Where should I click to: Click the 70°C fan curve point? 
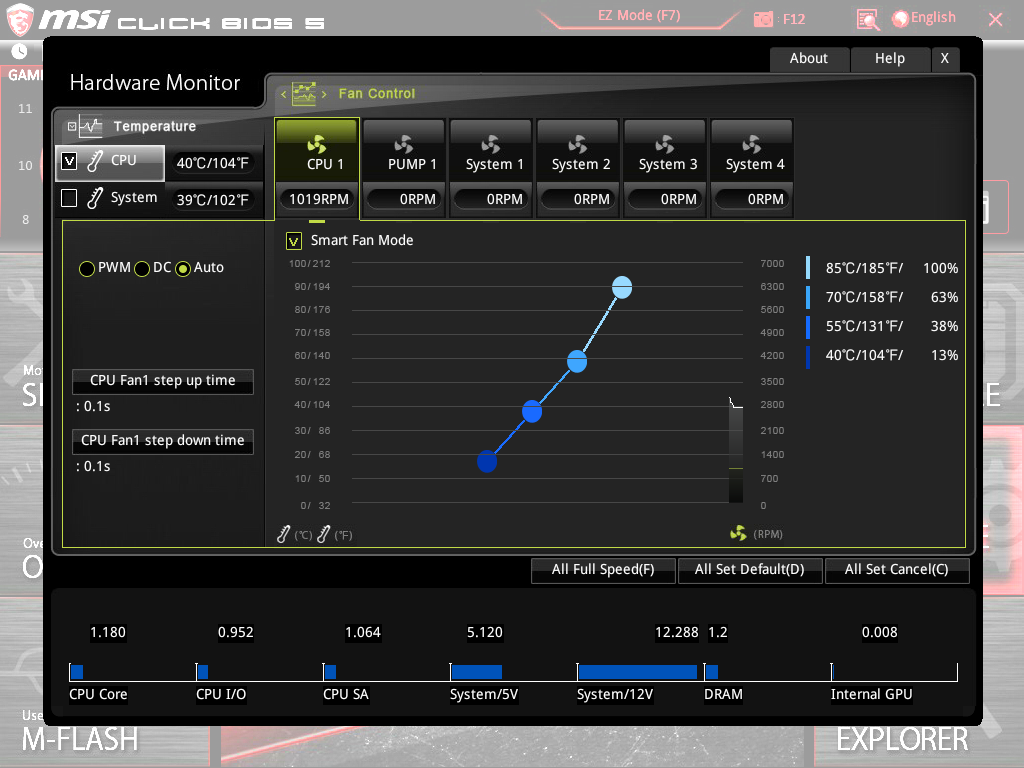click(577, 361)
